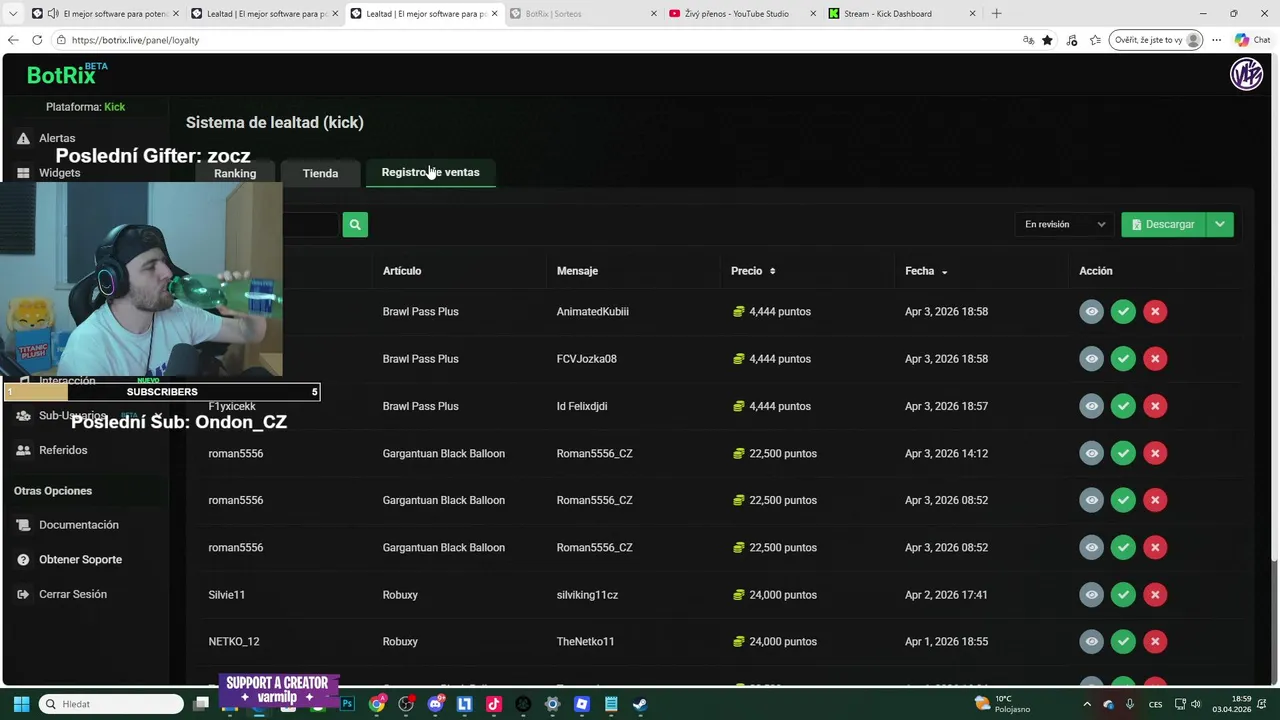Reject the silviking11cz Robux sale
Viewport: 1280px width, 720px height.
point(1155,595)
